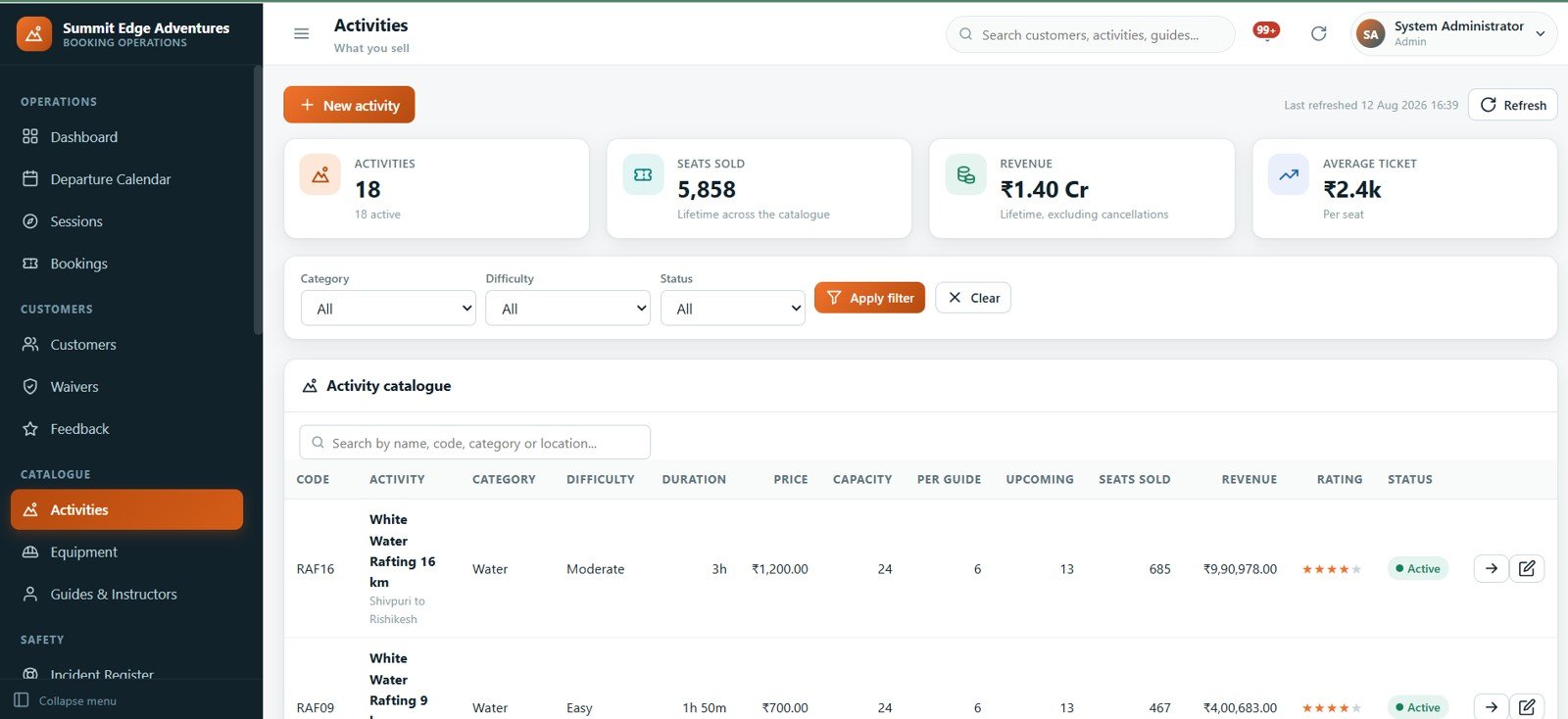Viewport: 1568px width, 719px height.
Task: Sort by the PER GUIDE column header
Action: point(949,479)
